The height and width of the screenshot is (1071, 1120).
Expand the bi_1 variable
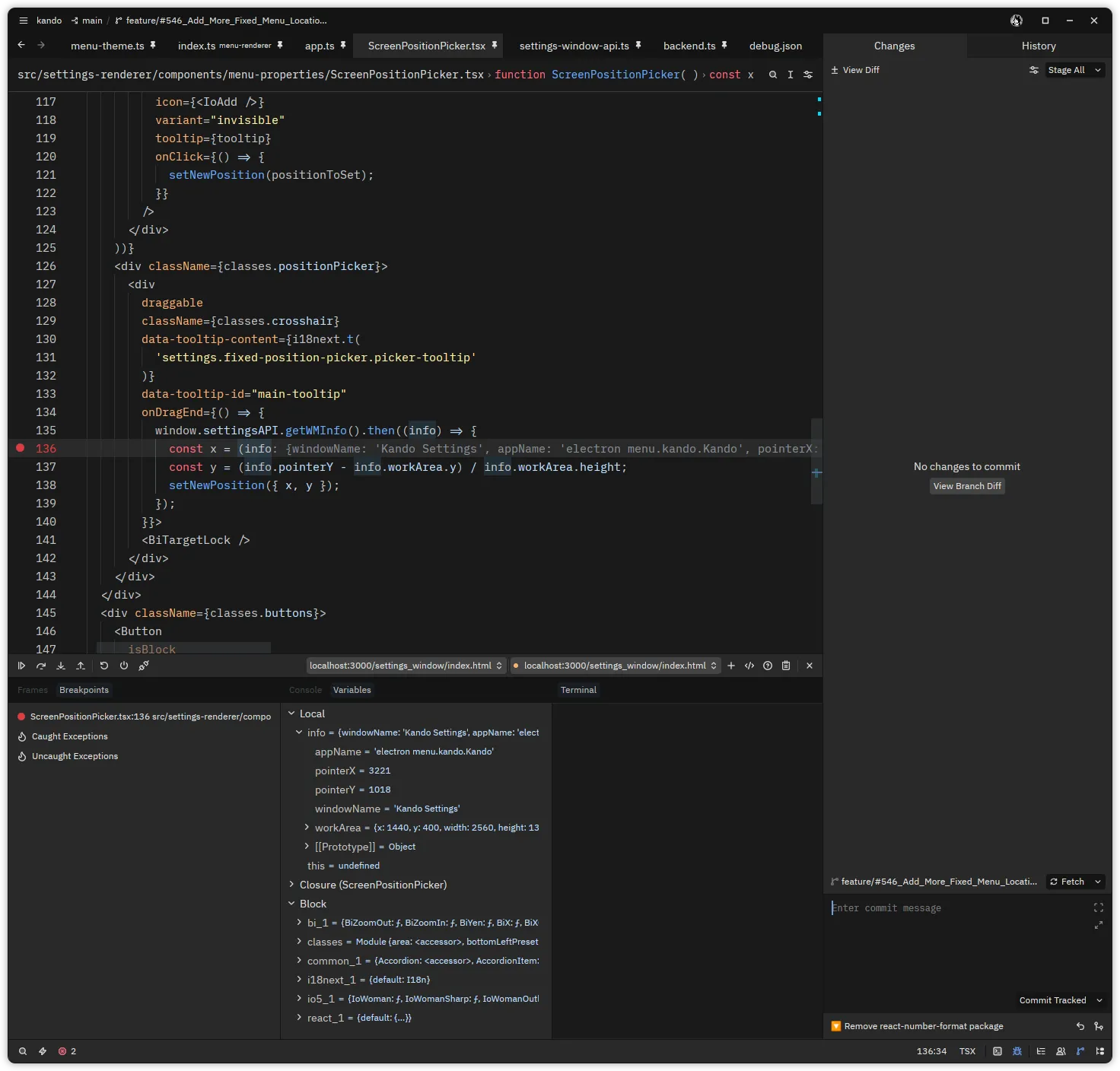299,923
